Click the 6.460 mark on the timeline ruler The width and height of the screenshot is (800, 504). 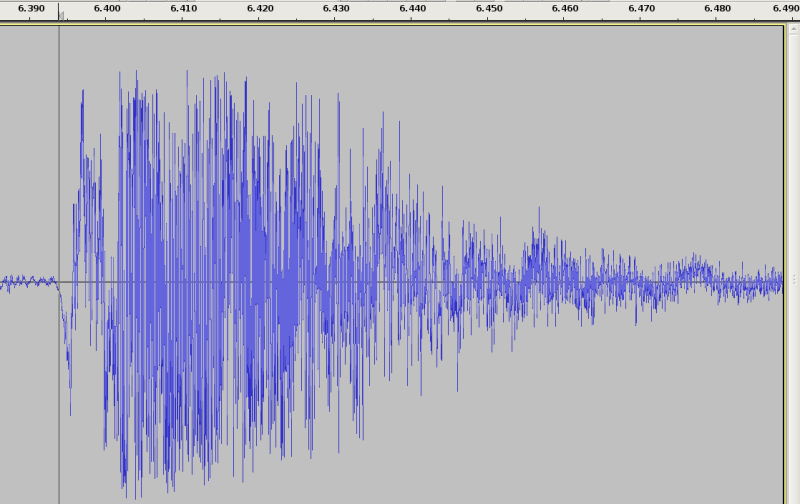click(565, 8)
